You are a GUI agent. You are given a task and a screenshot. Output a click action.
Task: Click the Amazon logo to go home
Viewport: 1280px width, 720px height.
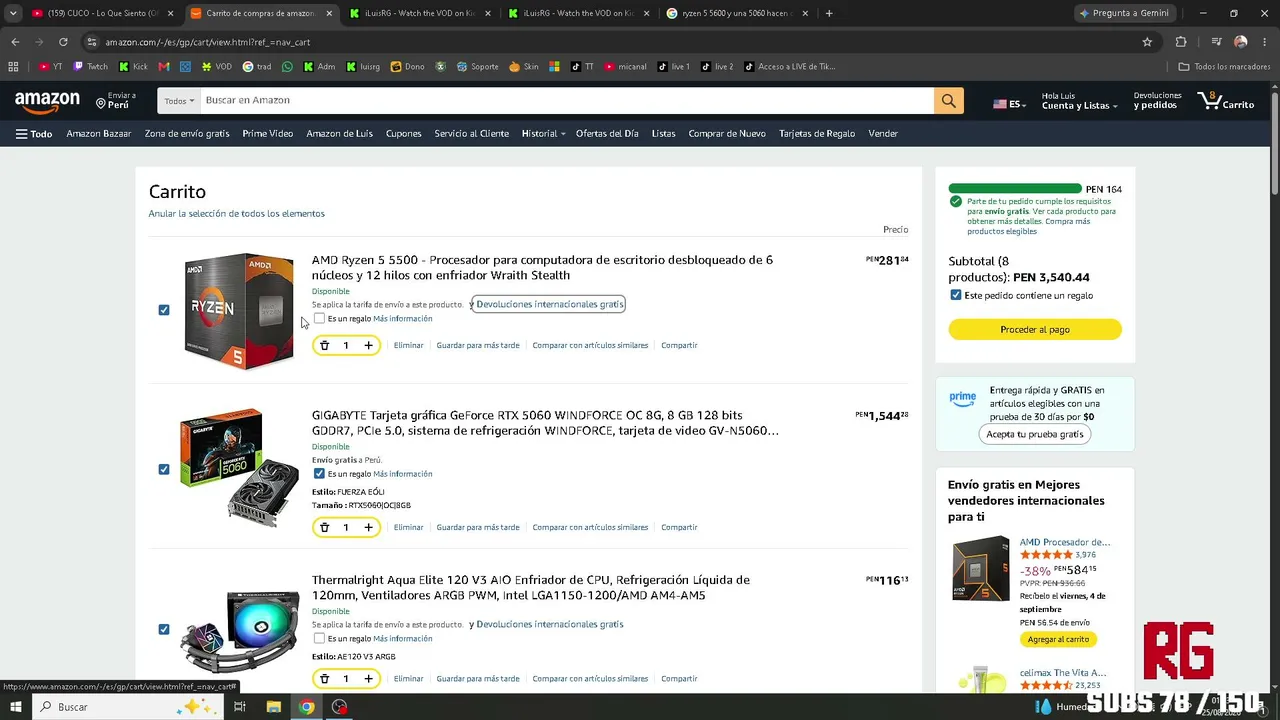47,101
